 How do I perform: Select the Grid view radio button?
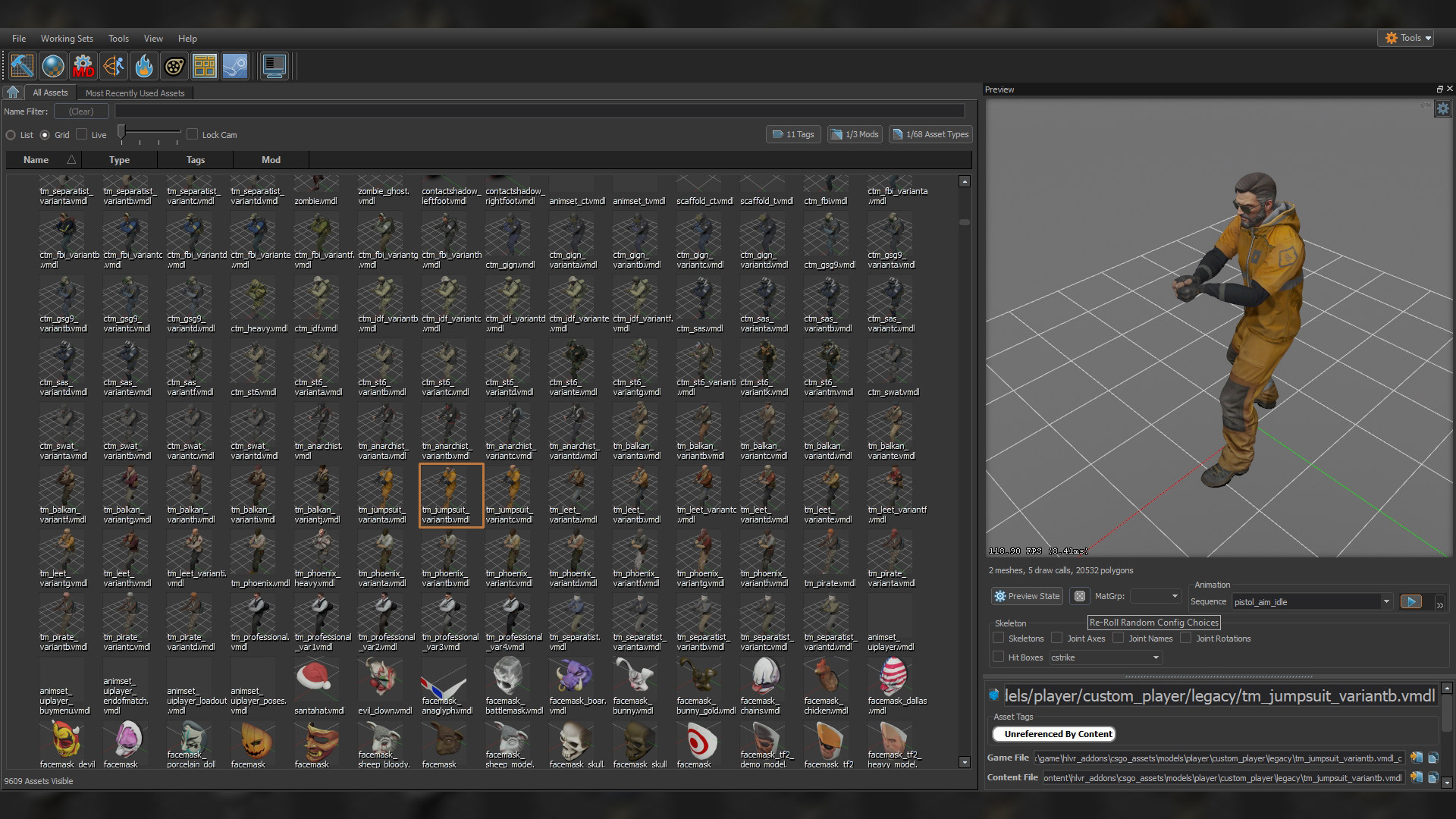pos(45,135)
